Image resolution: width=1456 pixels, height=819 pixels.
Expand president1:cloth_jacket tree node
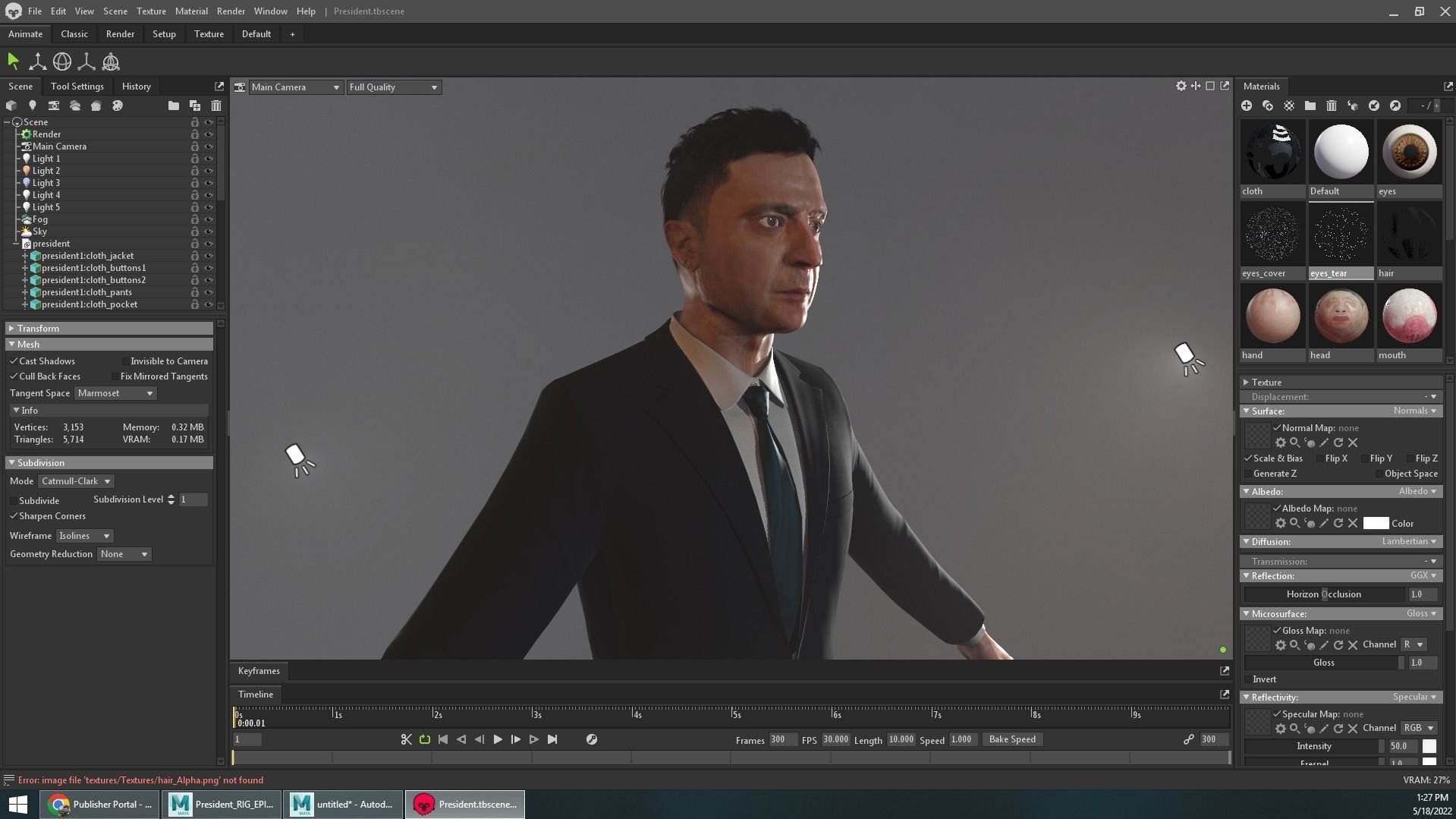click(25, 256)
